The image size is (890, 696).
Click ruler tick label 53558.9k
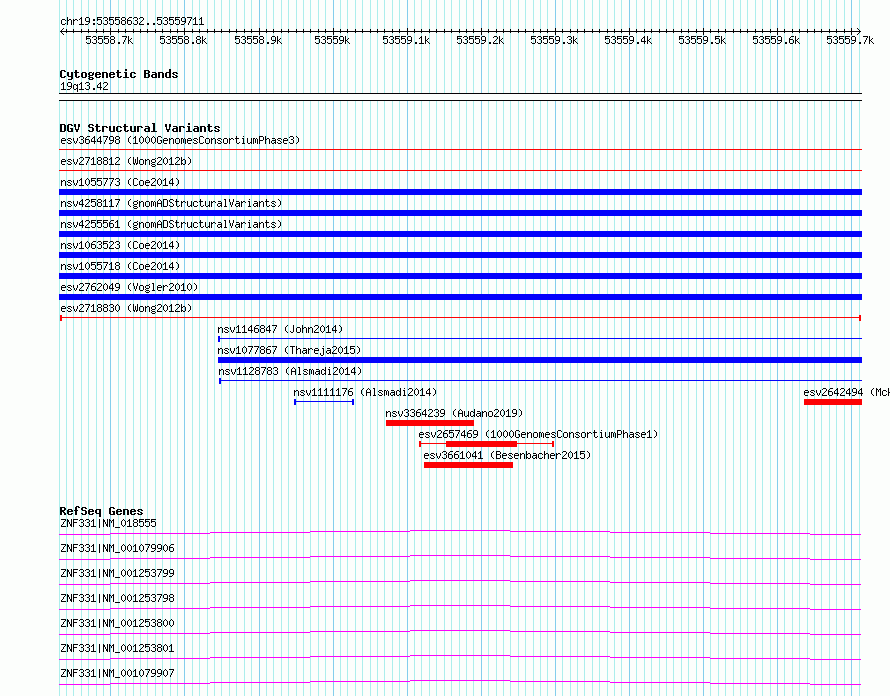258,40
